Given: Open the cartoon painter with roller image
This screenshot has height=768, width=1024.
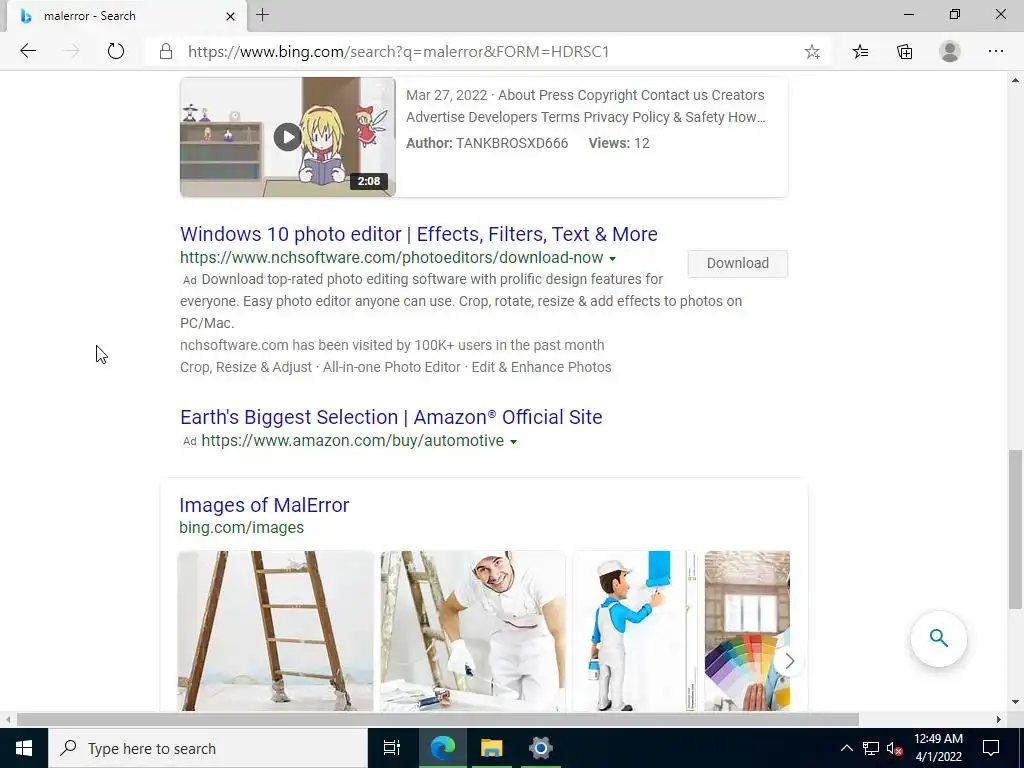Looking at the screenshot, I should [x=635, y=630].
